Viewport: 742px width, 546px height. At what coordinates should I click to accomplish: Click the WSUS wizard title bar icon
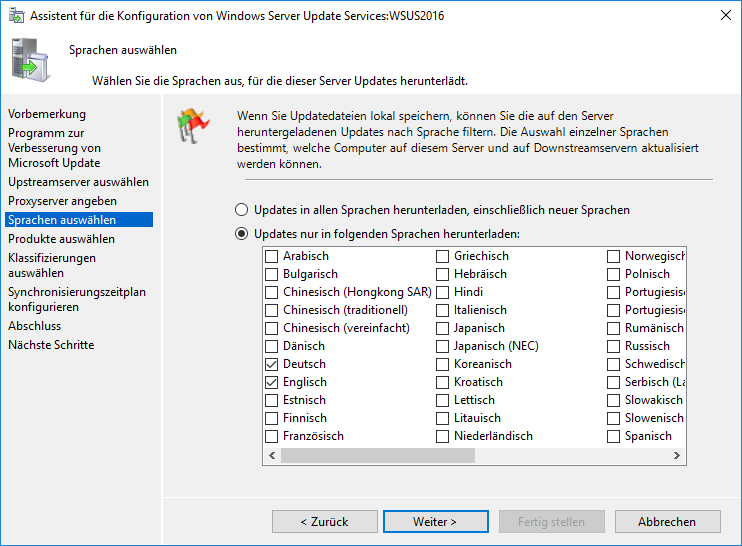(x=16, y=16)
